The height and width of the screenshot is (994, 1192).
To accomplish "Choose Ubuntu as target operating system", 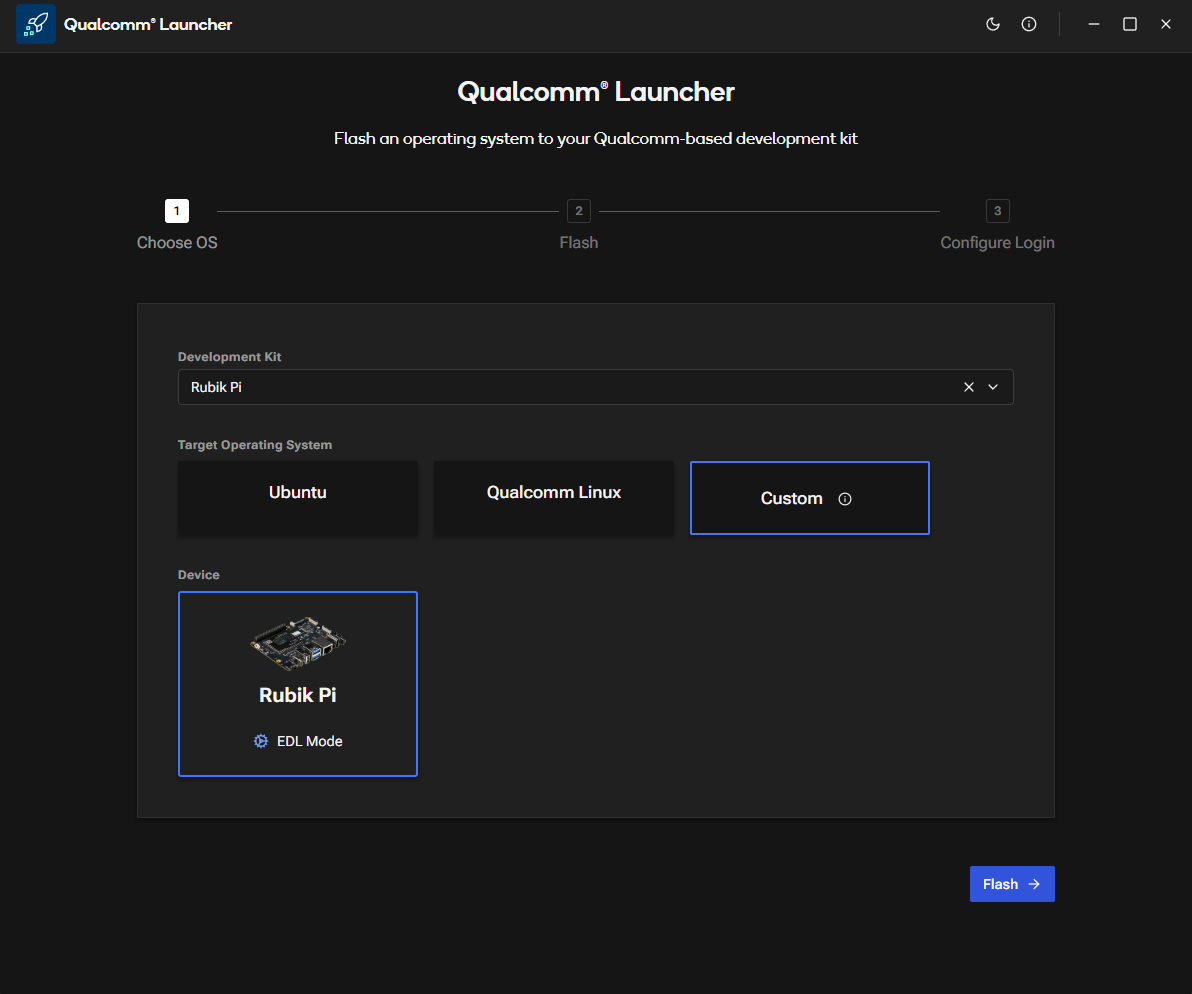I will tap(298, 497).
